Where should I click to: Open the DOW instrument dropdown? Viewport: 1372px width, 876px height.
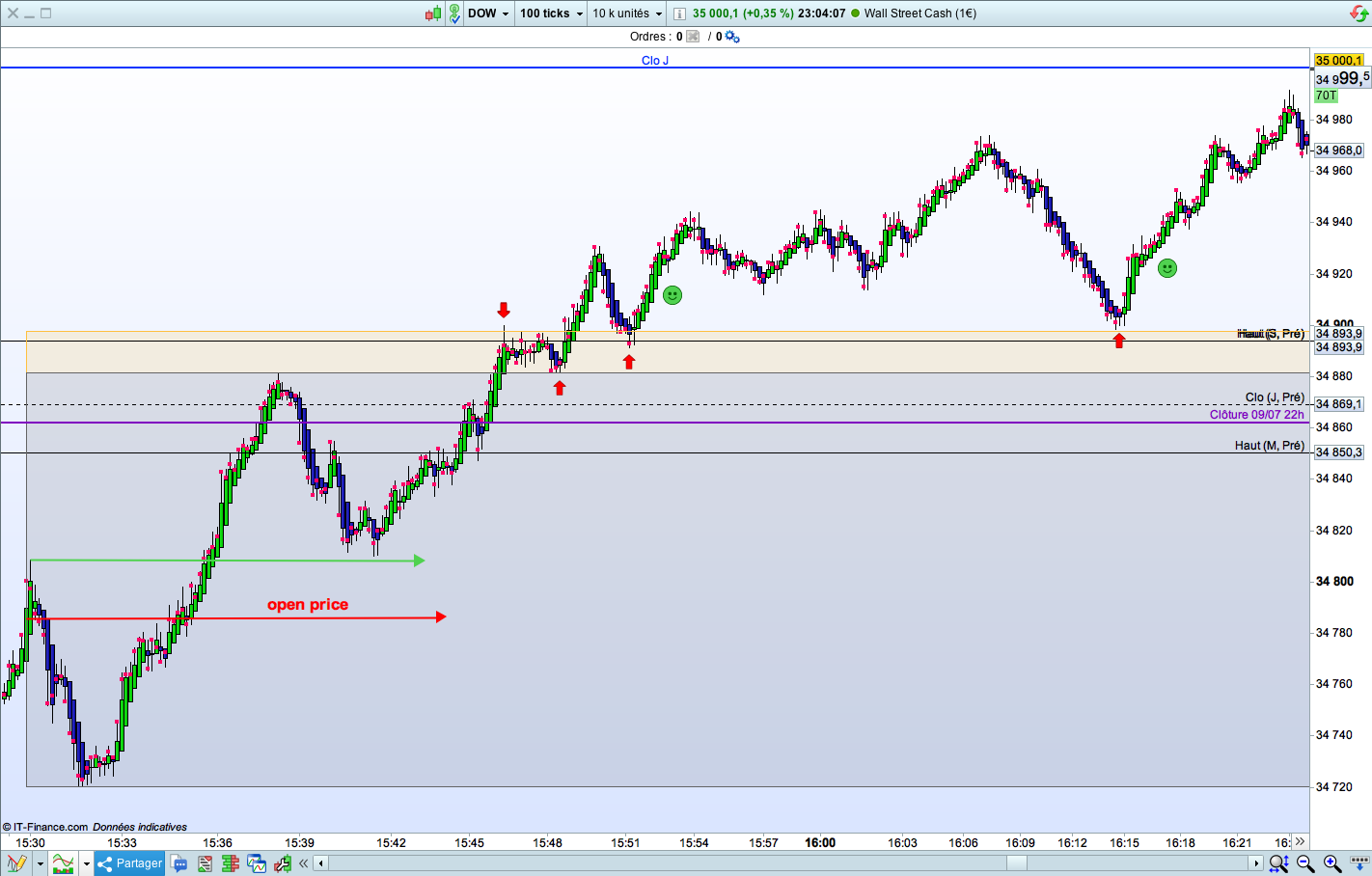coord(488,14)
